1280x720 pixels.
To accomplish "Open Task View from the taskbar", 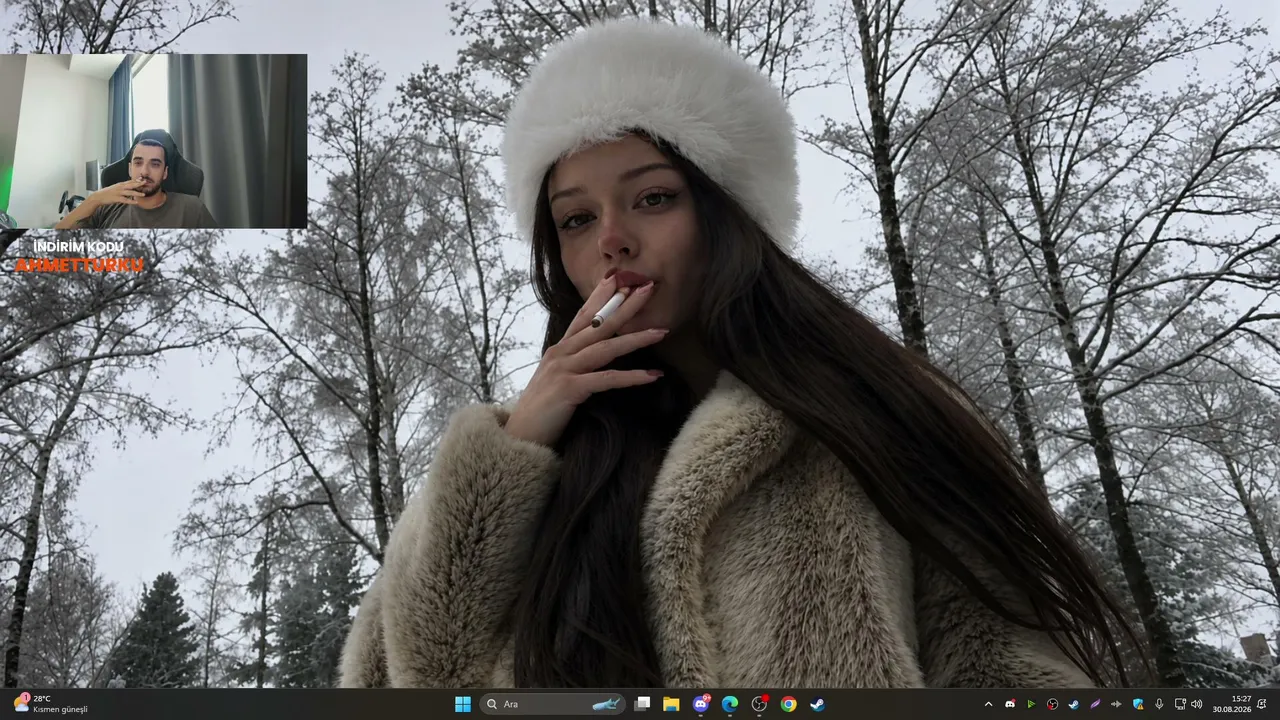I will (642, 704).
